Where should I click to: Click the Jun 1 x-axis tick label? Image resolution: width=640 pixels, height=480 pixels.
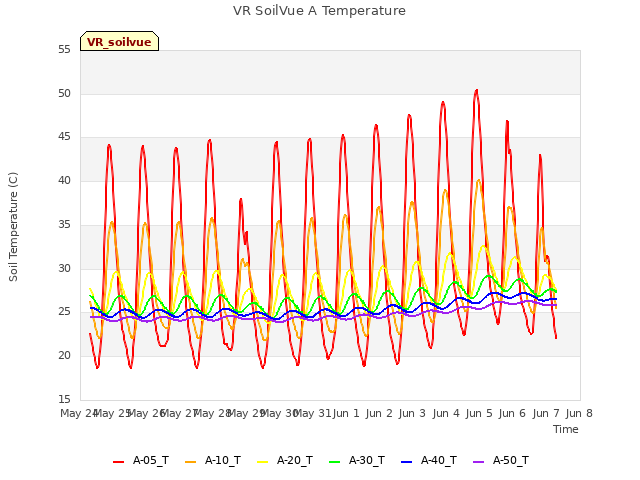tap(346, 413)
